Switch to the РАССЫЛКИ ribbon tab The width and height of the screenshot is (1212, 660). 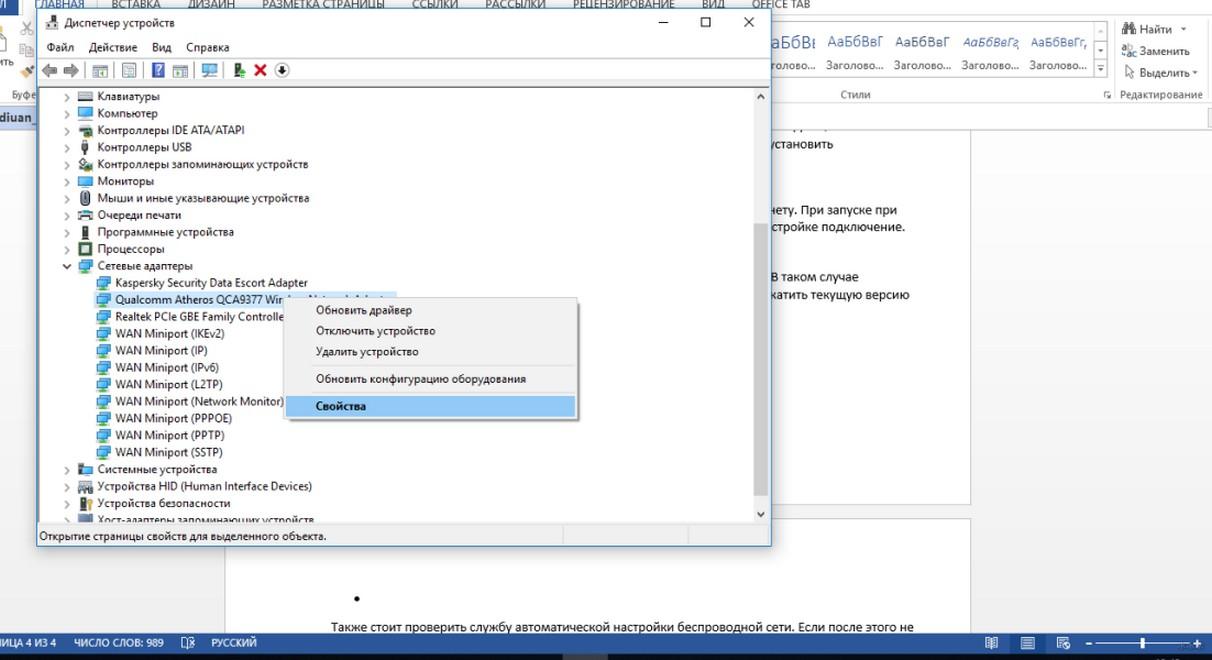pyautogui.click(x=515, y=5)
